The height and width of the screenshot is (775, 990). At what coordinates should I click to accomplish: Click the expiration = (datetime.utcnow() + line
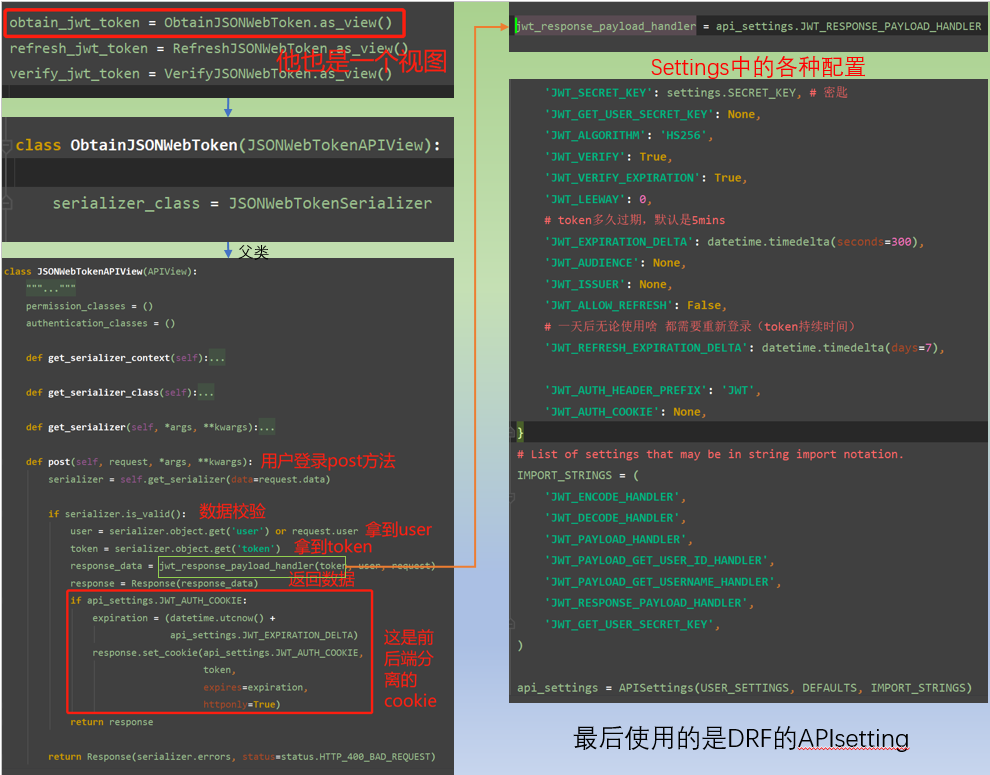pyautogui.click(x=184, y=618)
